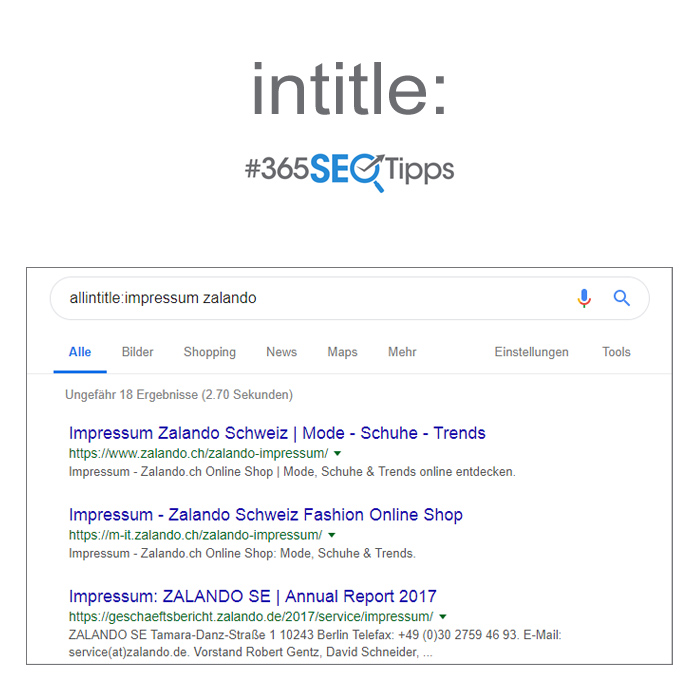Open the Mehr menu
Image resolution: width=700 pixels, height=700 pixels.
pos(402,352)
